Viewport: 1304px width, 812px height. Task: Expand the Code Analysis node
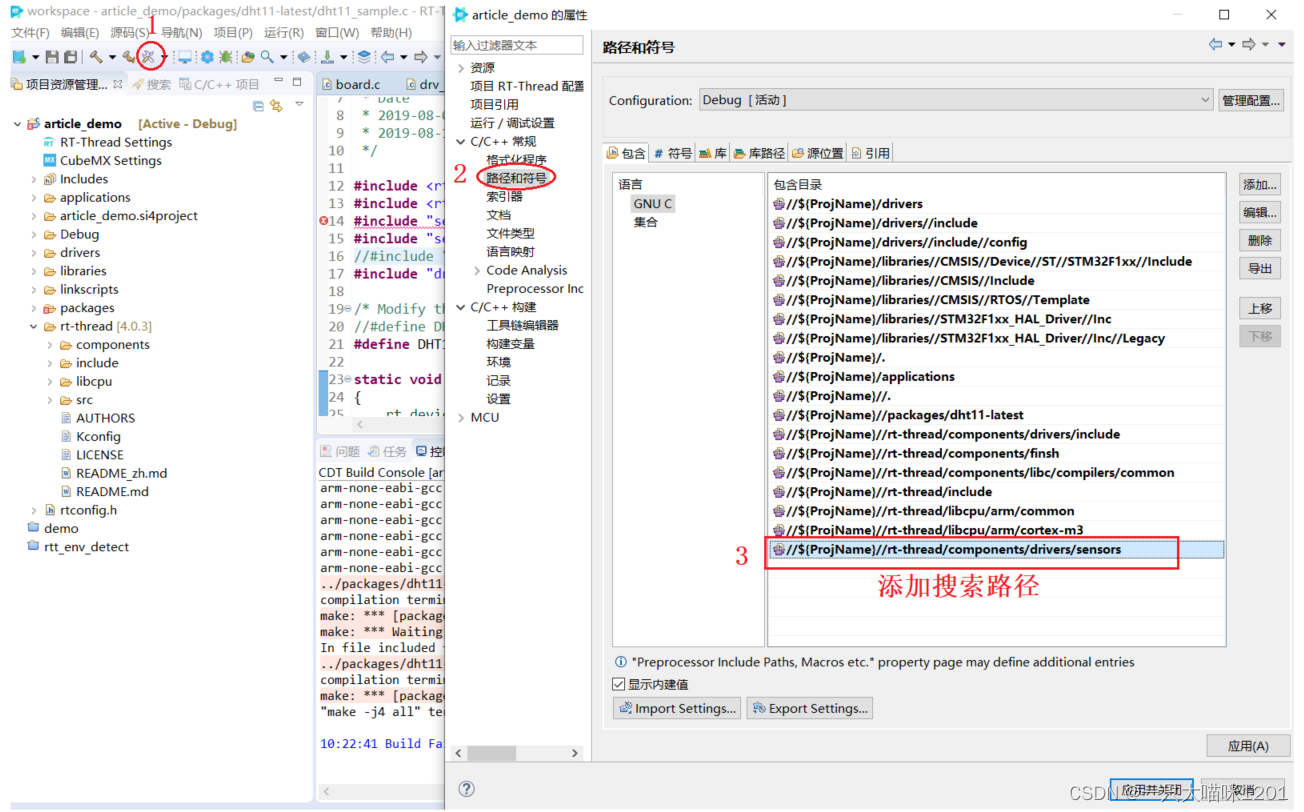pos(477,270)
